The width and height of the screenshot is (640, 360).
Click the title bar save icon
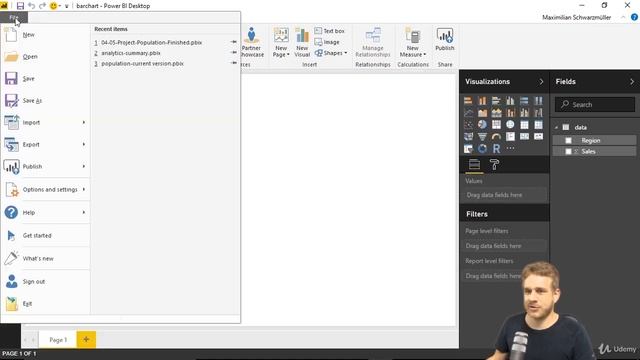click(x=20, y=6)
